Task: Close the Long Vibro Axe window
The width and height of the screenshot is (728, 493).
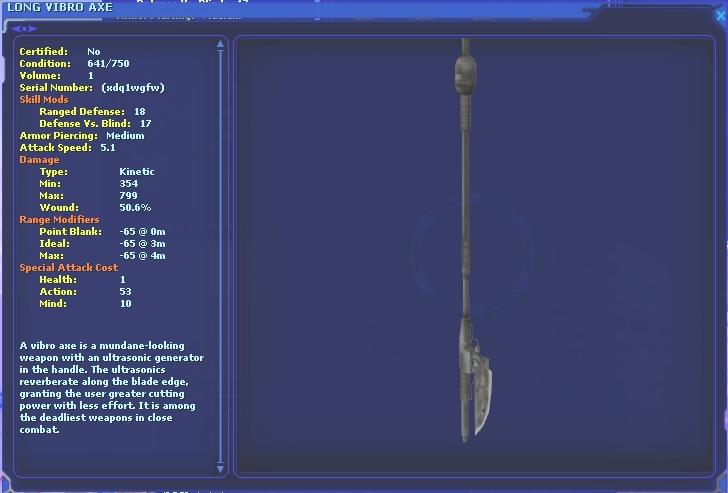Action: pos(721,16)
